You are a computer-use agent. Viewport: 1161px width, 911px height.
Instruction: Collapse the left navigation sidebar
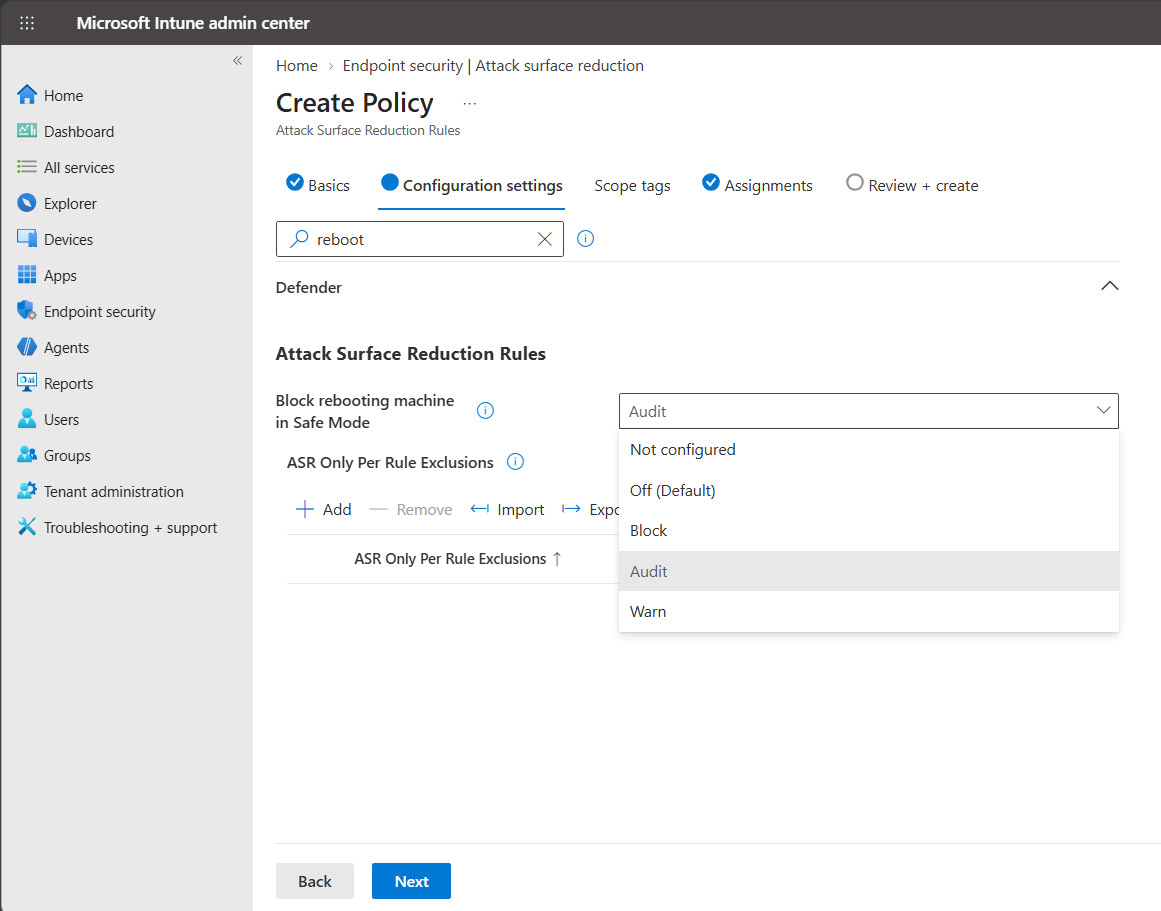pyautogui.click(x=238, y=61)
